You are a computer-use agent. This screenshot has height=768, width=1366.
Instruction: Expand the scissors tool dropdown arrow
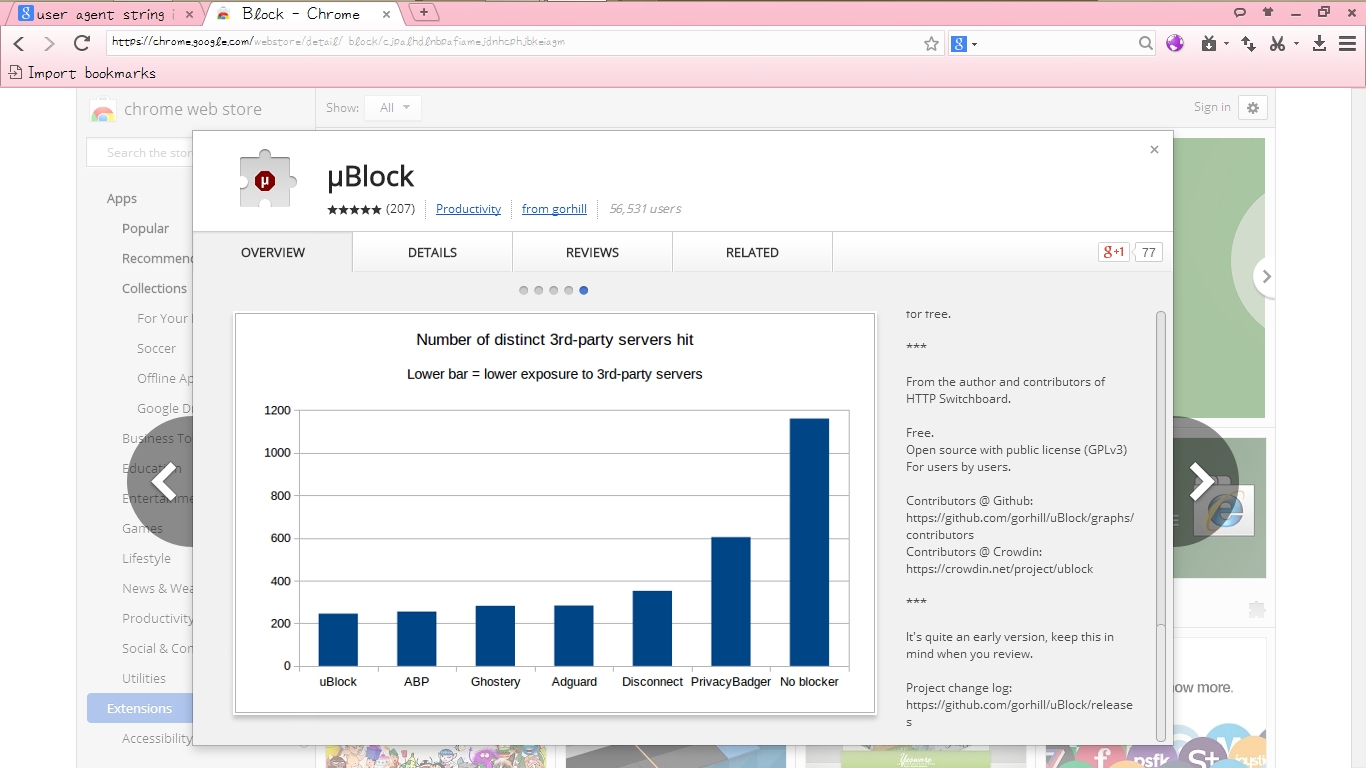pos(1296,44)
